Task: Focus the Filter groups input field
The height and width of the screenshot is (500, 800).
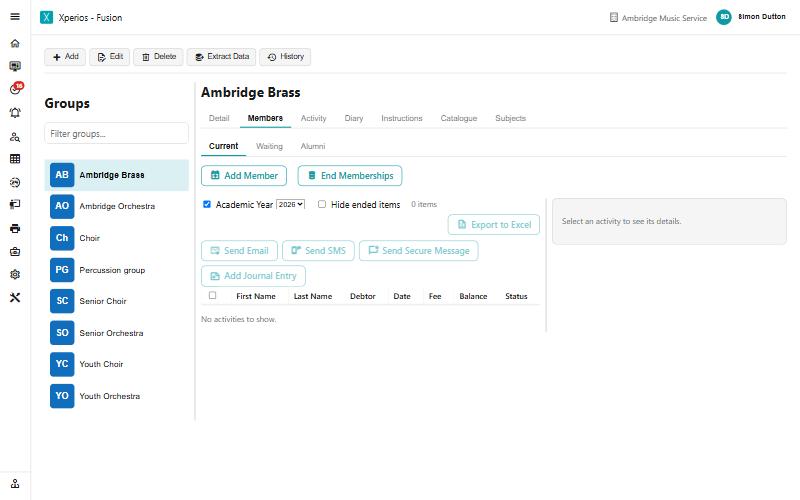Action: 116,134
